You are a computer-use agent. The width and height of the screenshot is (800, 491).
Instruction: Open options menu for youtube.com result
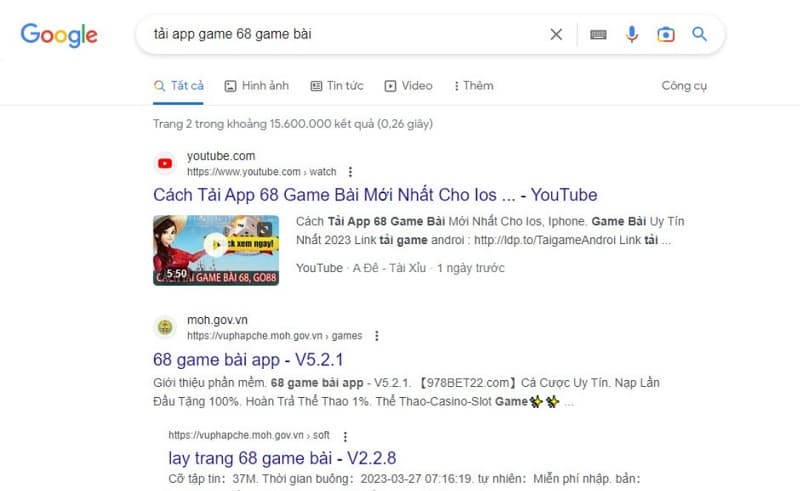[x=350, y=172]
